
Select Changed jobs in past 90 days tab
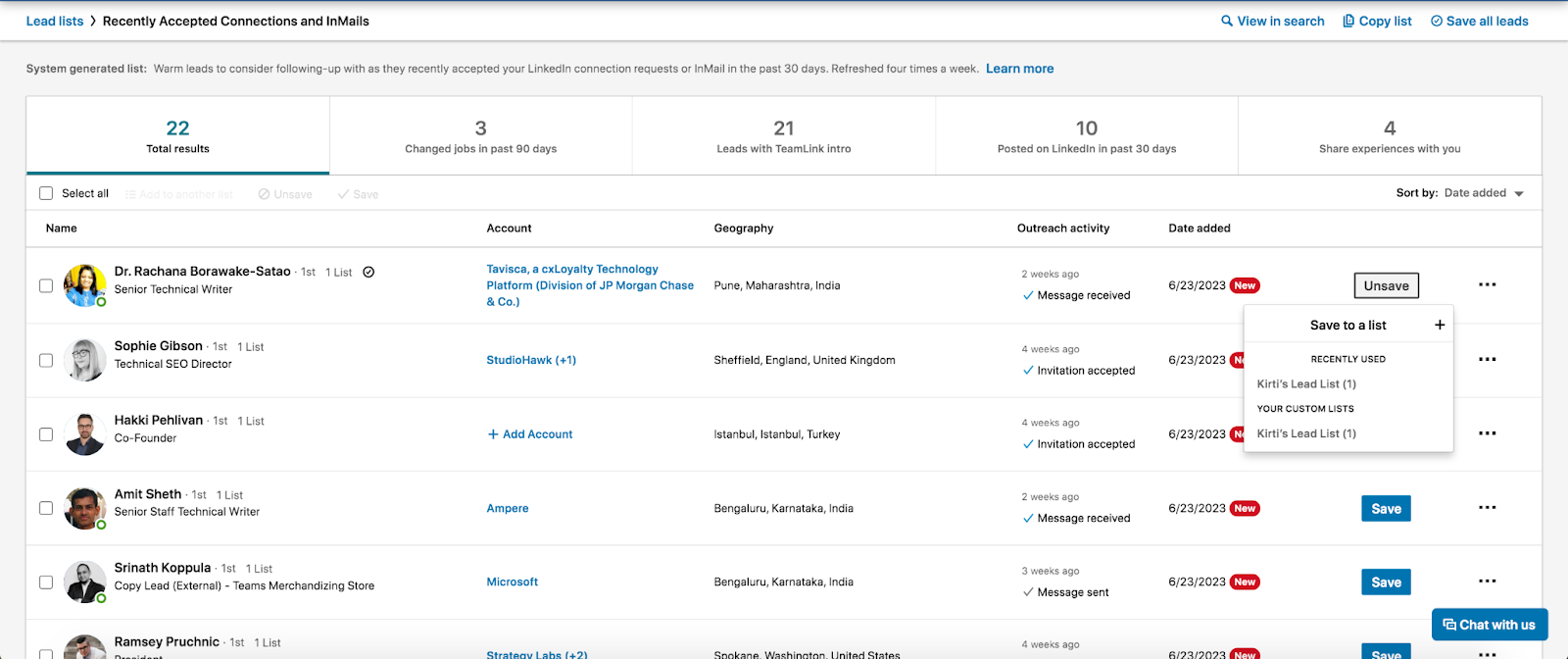coord(480,136)
